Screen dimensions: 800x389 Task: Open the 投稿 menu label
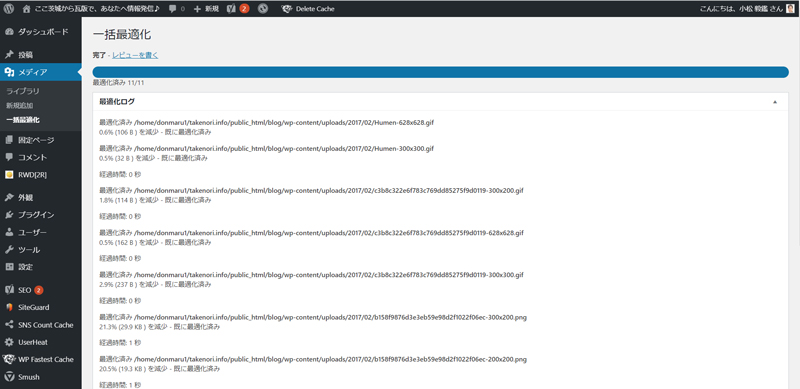point(26,55)
